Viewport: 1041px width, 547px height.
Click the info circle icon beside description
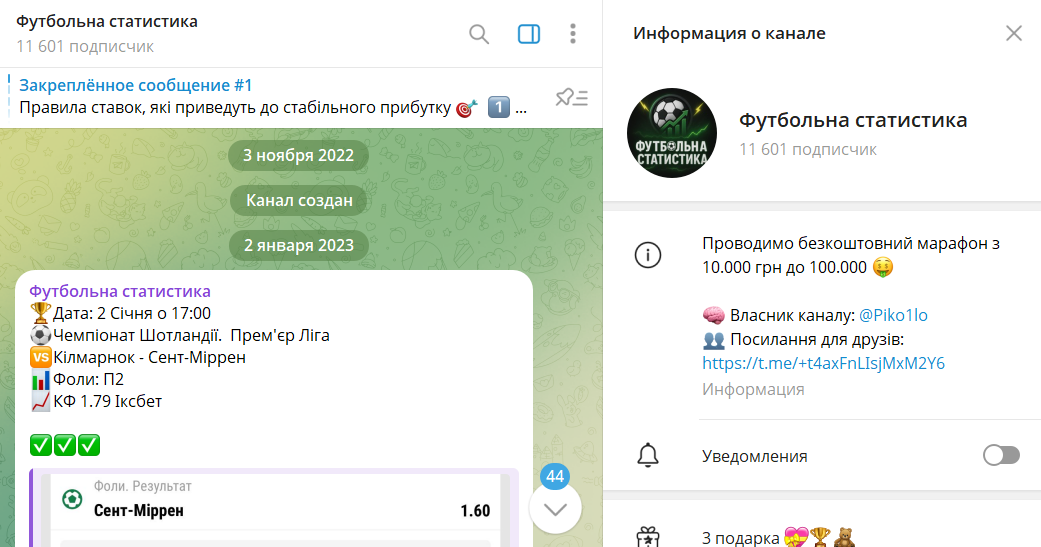click(647, 255)
